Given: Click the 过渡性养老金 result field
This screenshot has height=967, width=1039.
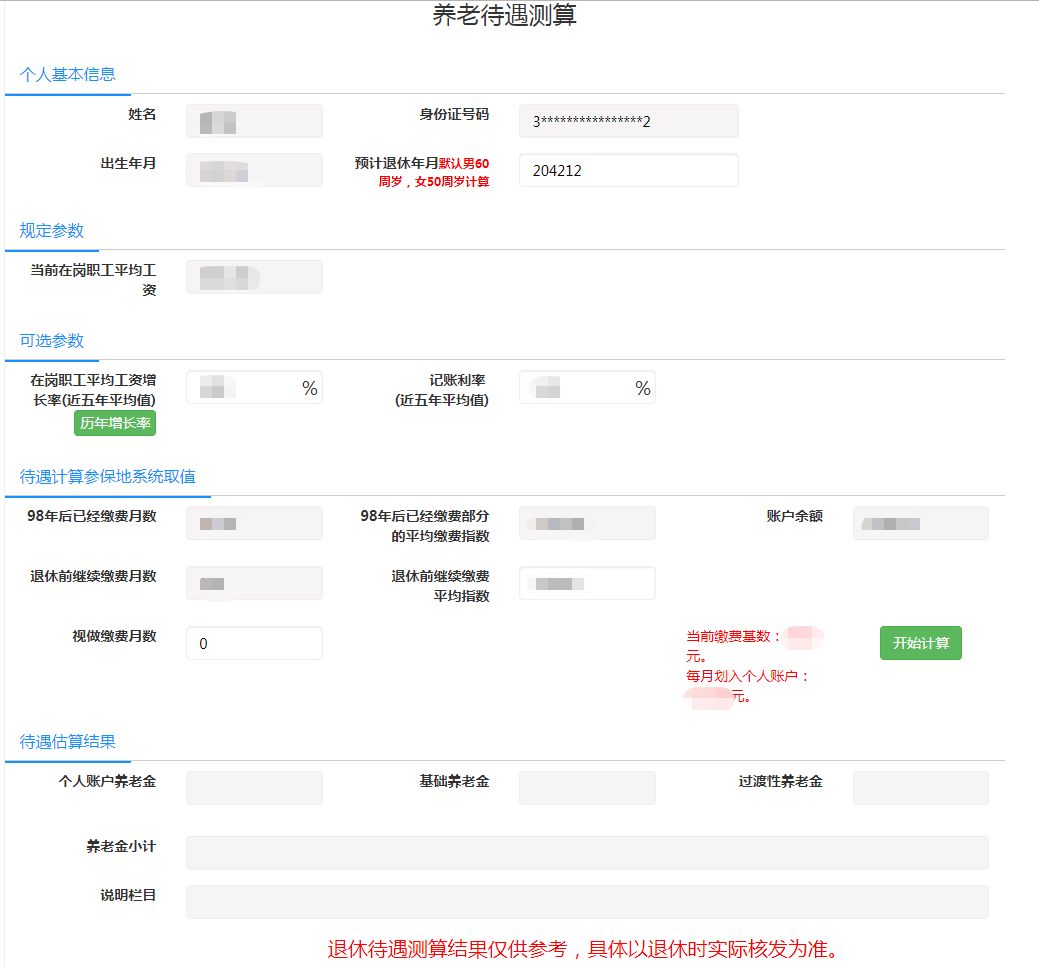Looking at the screenshot, I should 920,788.
